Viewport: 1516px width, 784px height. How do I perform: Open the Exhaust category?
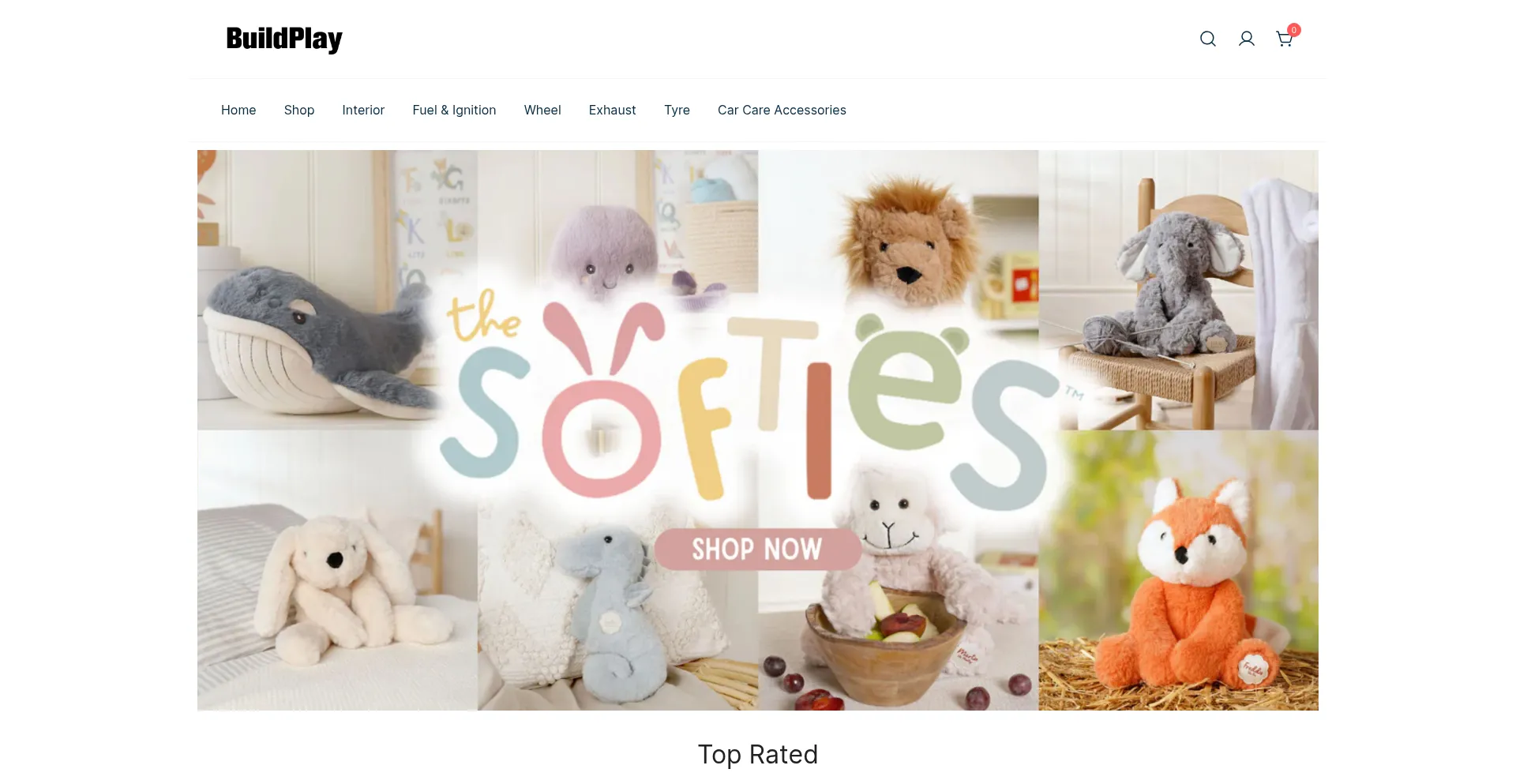pyautogui.click(x=612, y=110)
